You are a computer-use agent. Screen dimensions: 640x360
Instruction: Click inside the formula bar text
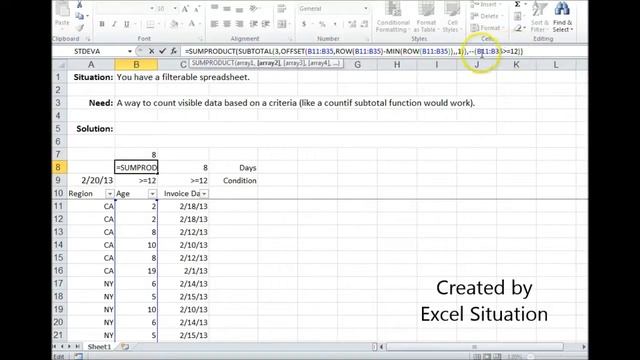[x=353, y=51]
